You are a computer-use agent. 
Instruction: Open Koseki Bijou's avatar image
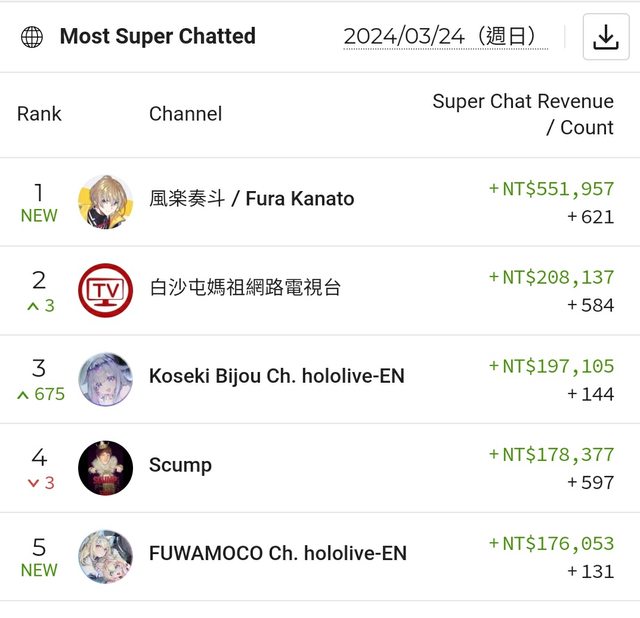click(105, 379)
